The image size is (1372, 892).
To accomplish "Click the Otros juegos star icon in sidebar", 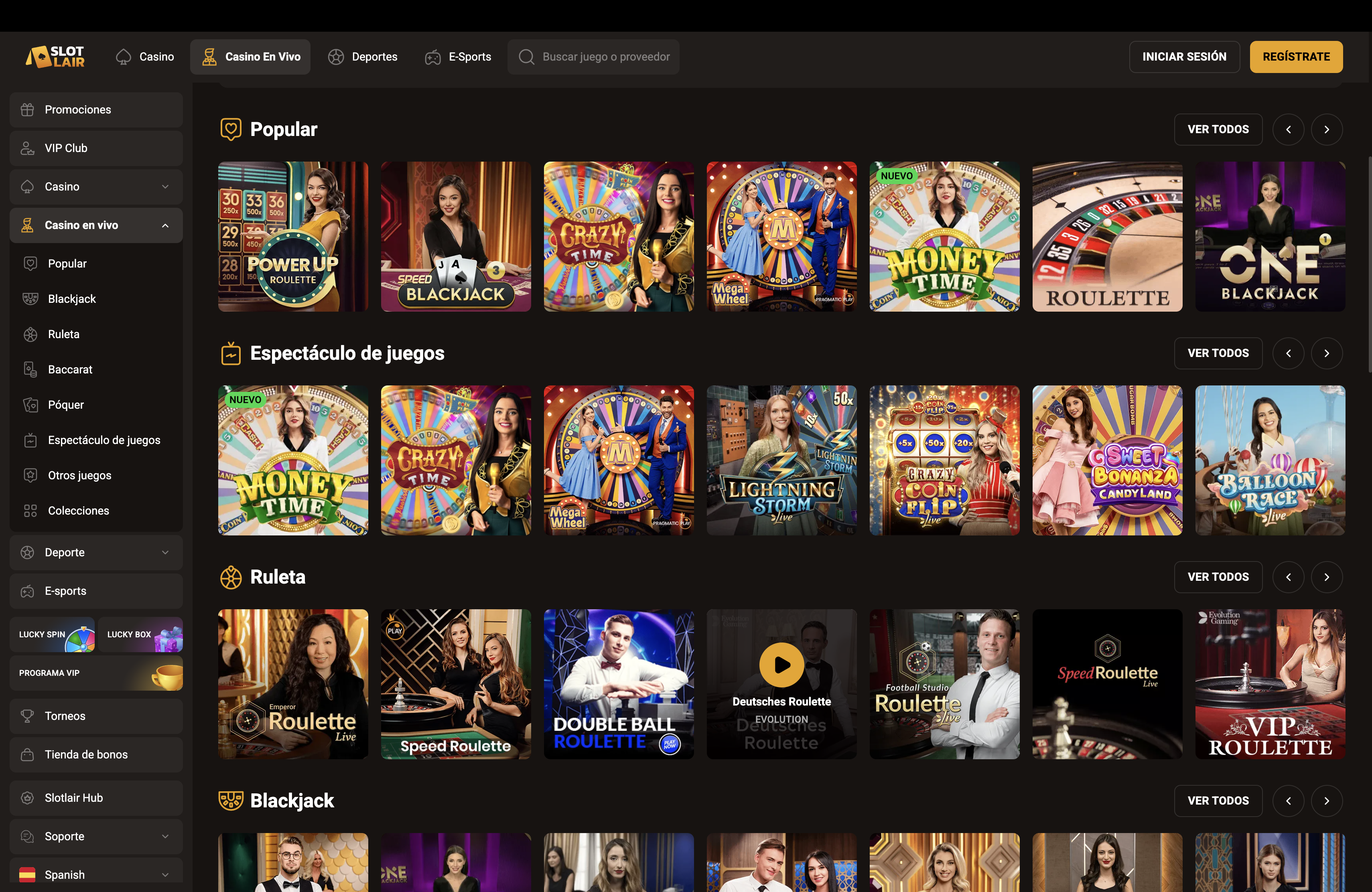I will pos(30,475).
